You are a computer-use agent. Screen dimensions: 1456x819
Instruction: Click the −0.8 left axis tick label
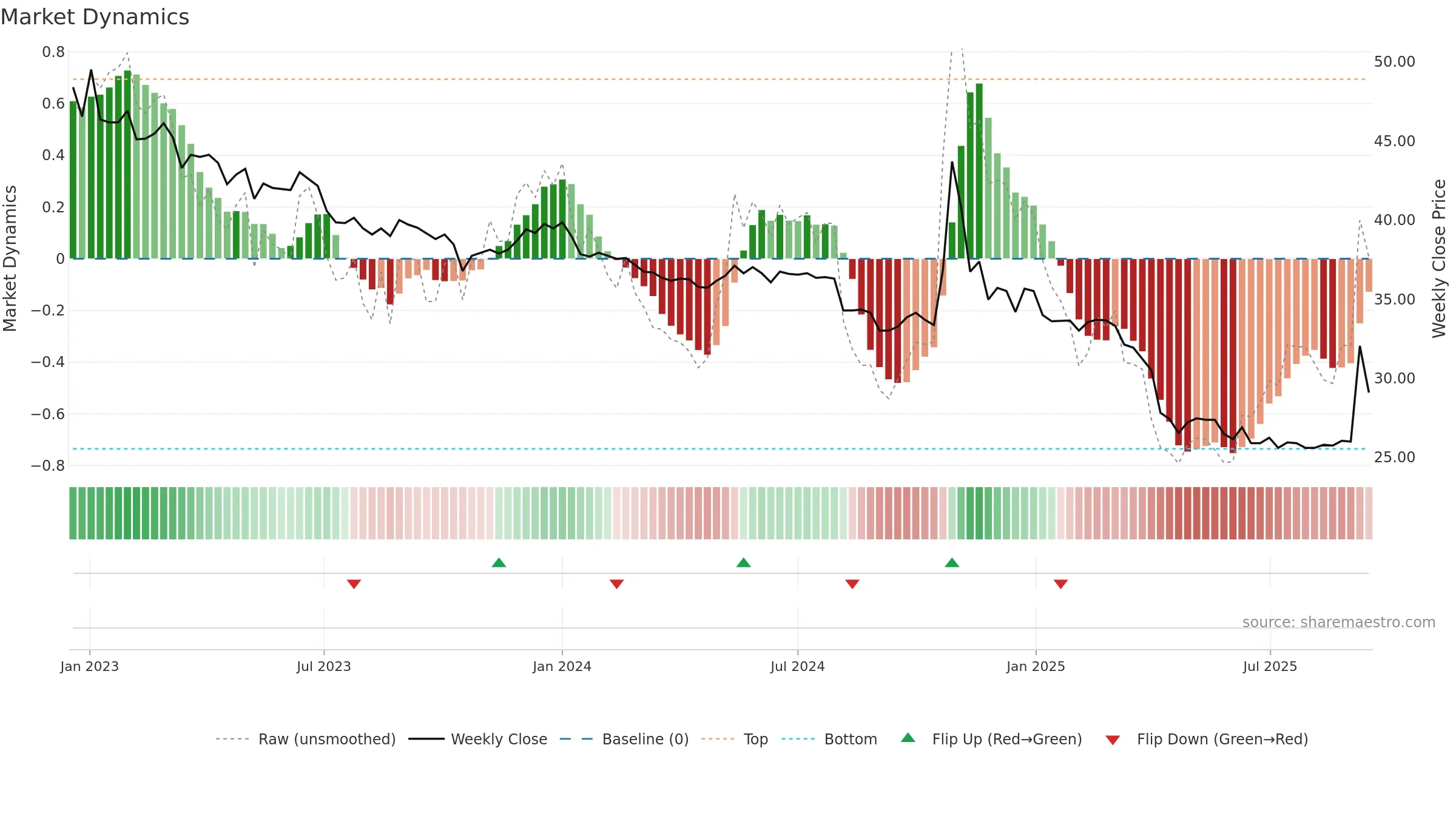[48, 466]
